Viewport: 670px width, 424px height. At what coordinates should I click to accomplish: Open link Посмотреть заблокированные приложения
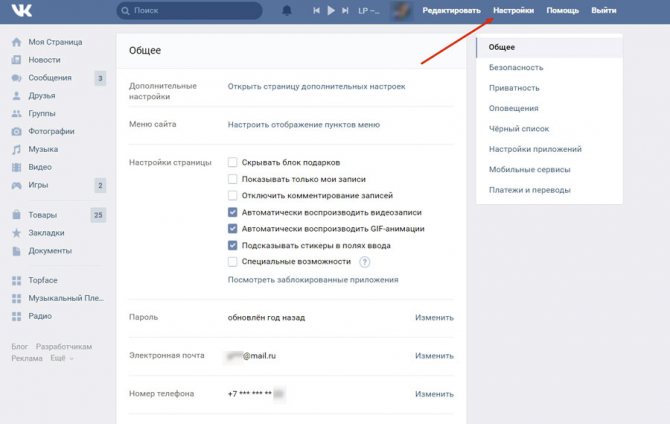(x=313, y=280)
